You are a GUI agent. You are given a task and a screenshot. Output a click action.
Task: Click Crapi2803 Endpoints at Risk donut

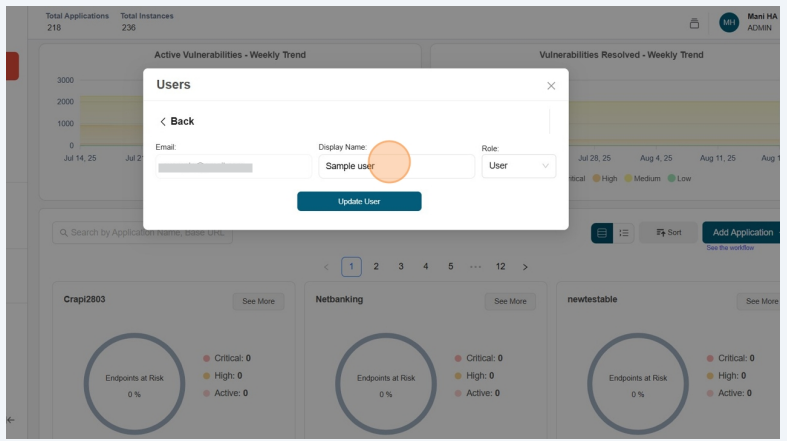pyautogui.click(x=135, y=384)
